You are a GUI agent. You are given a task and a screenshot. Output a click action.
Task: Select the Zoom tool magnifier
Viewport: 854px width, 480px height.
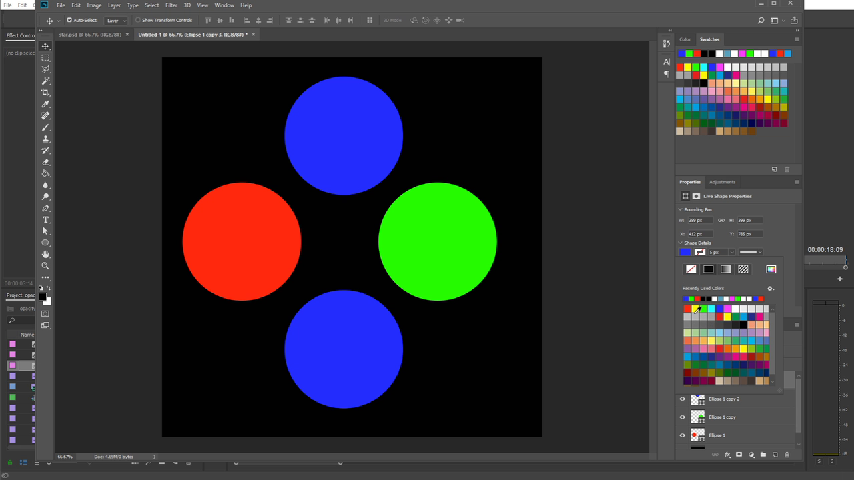[46, 265]
